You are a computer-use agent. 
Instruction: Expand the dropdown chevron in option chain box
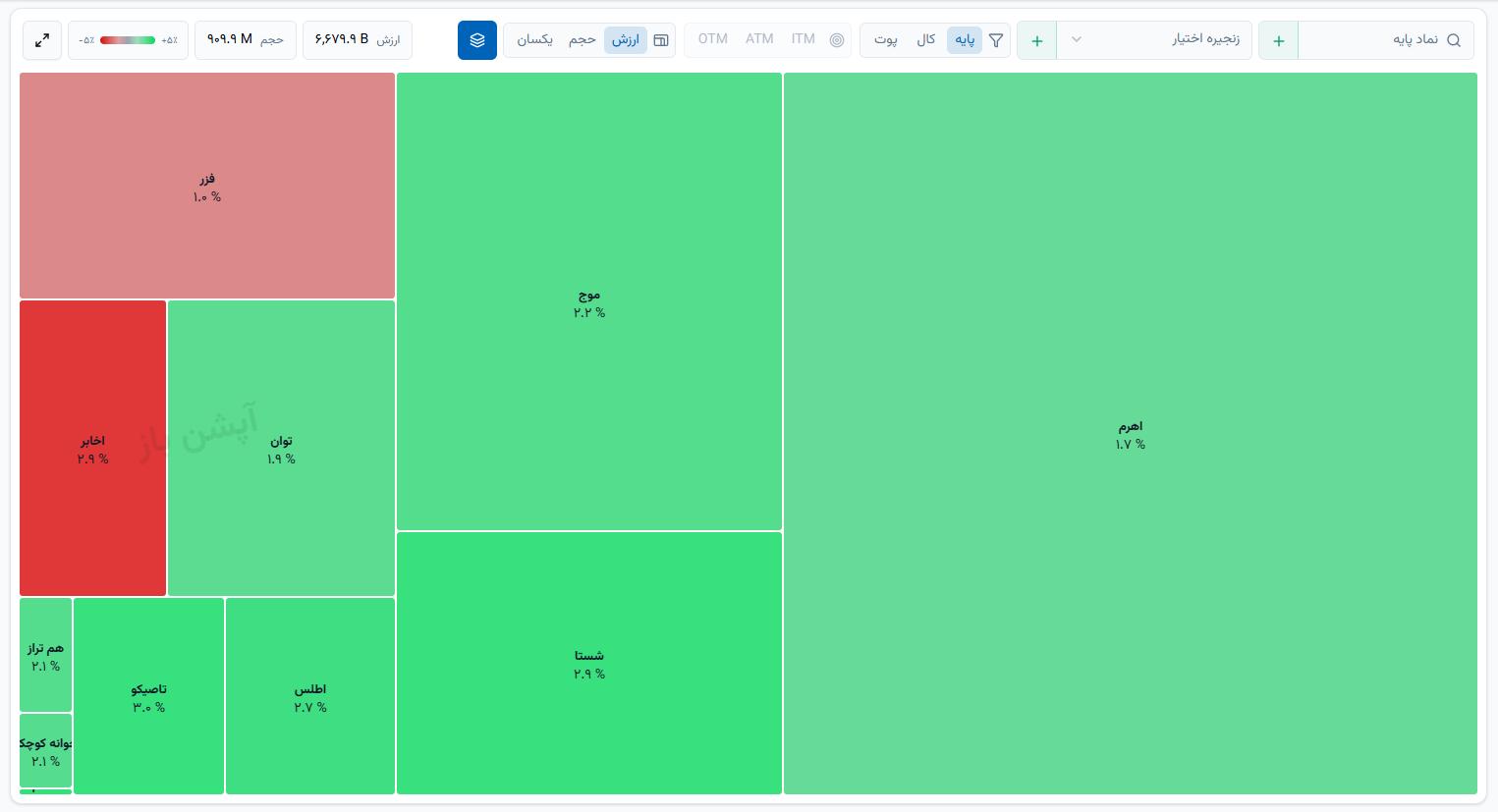pos(1077,40)
